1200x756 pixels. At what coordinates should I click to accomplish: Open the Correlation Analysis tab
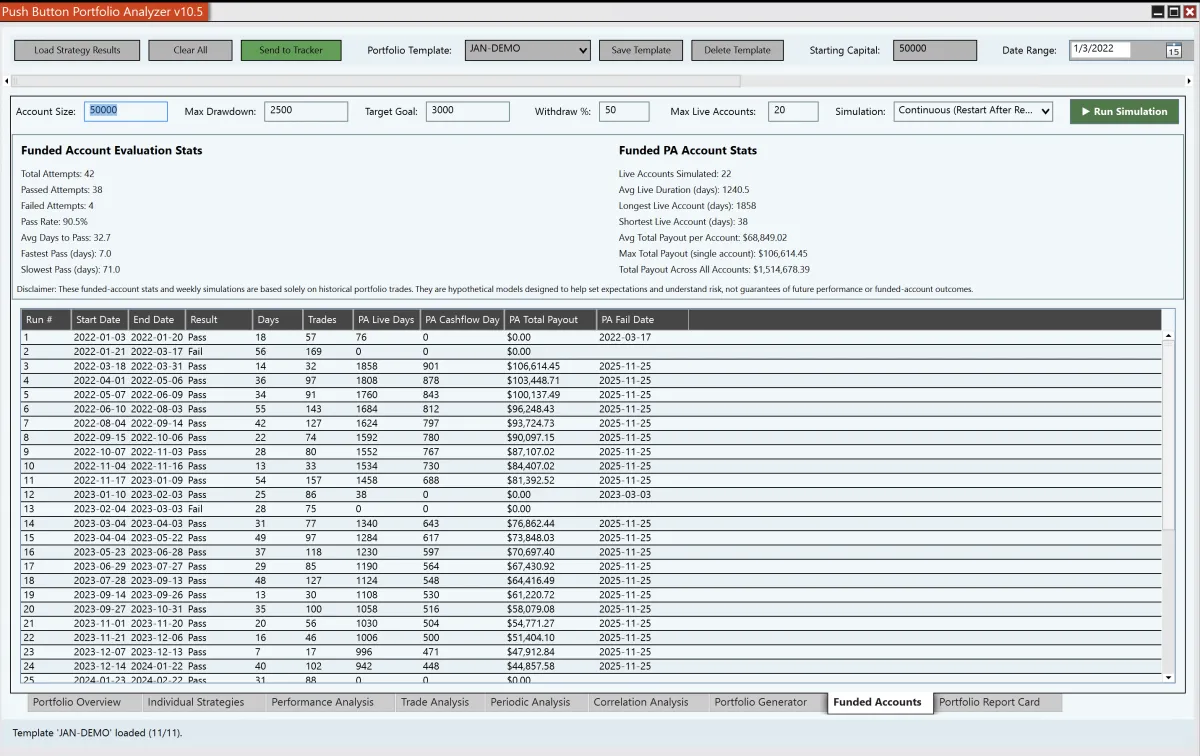click(x=641, y=702)
